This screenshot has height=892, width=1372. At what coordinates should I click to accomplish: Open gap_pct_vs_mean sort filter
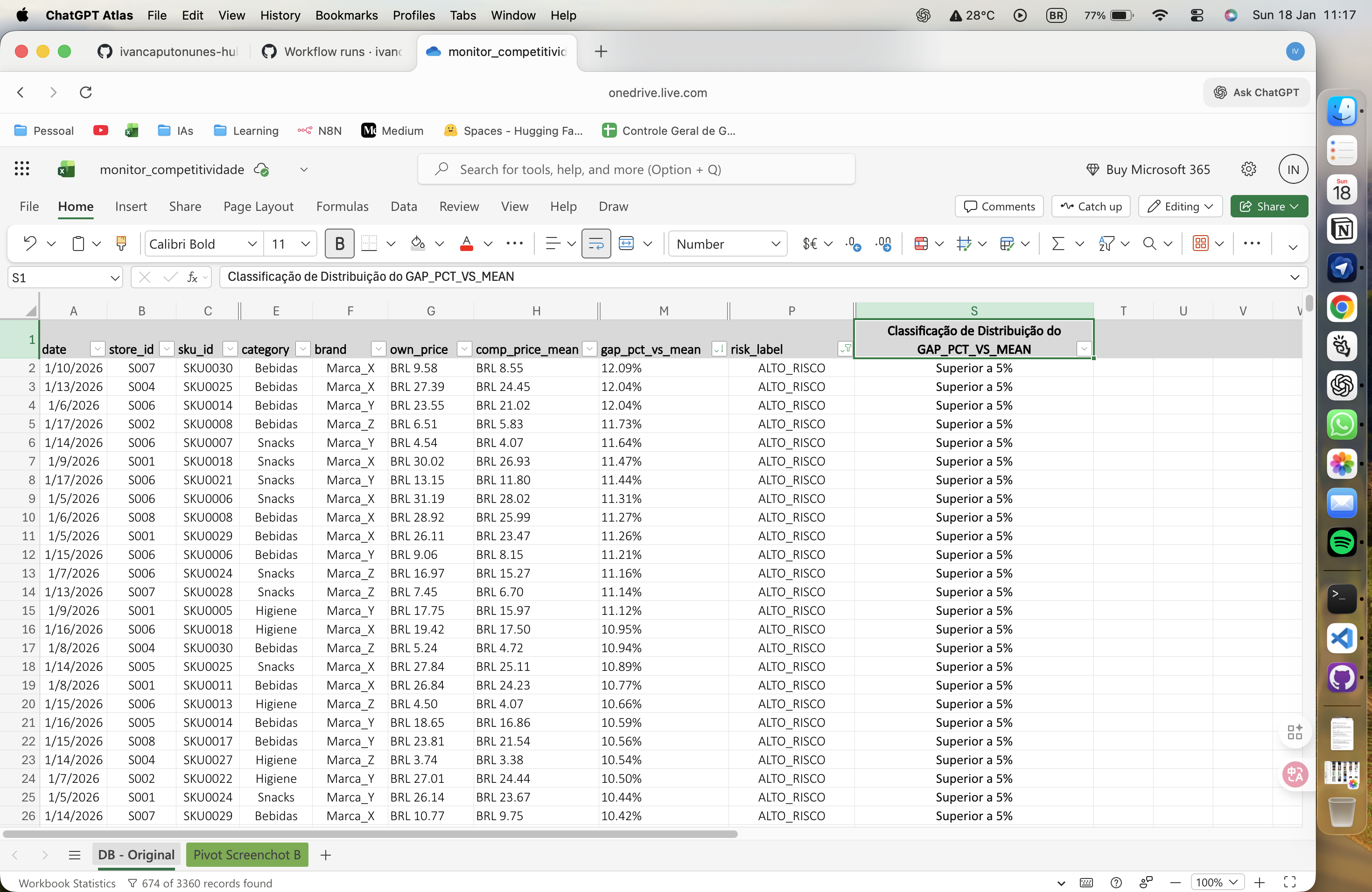[719, 348]
